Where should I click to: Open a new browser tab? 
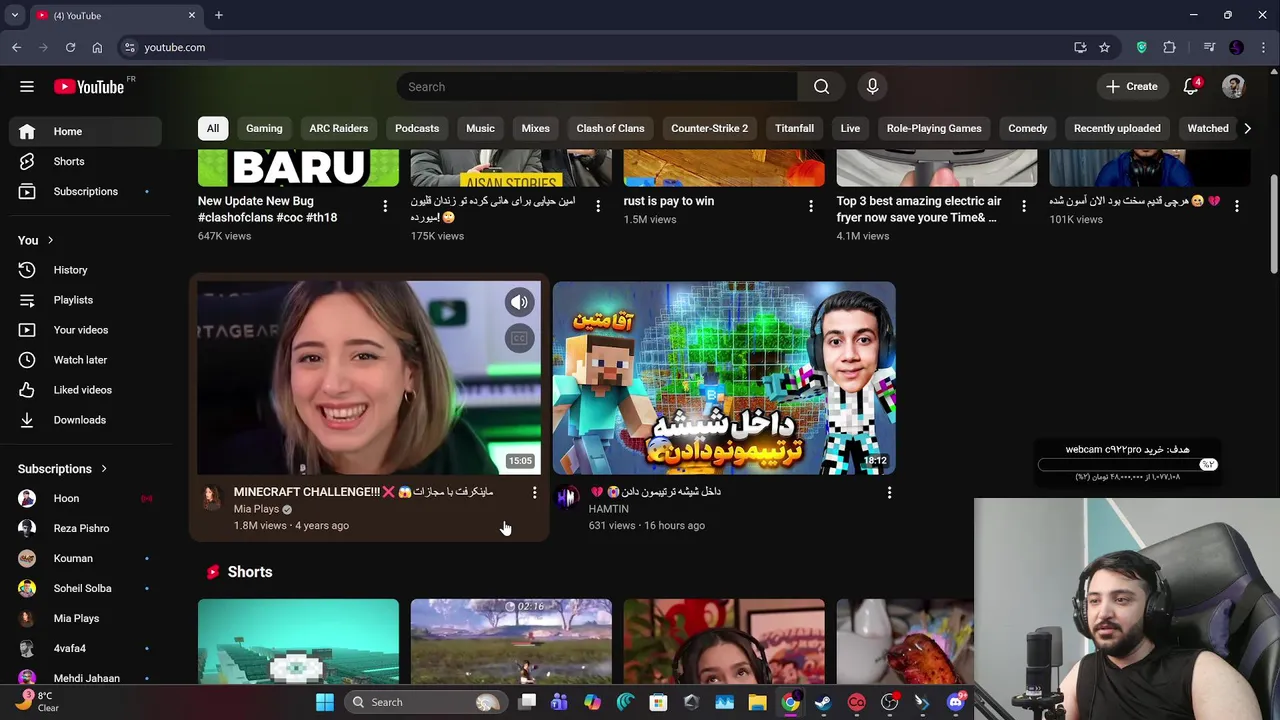click(x=218, y=15)
